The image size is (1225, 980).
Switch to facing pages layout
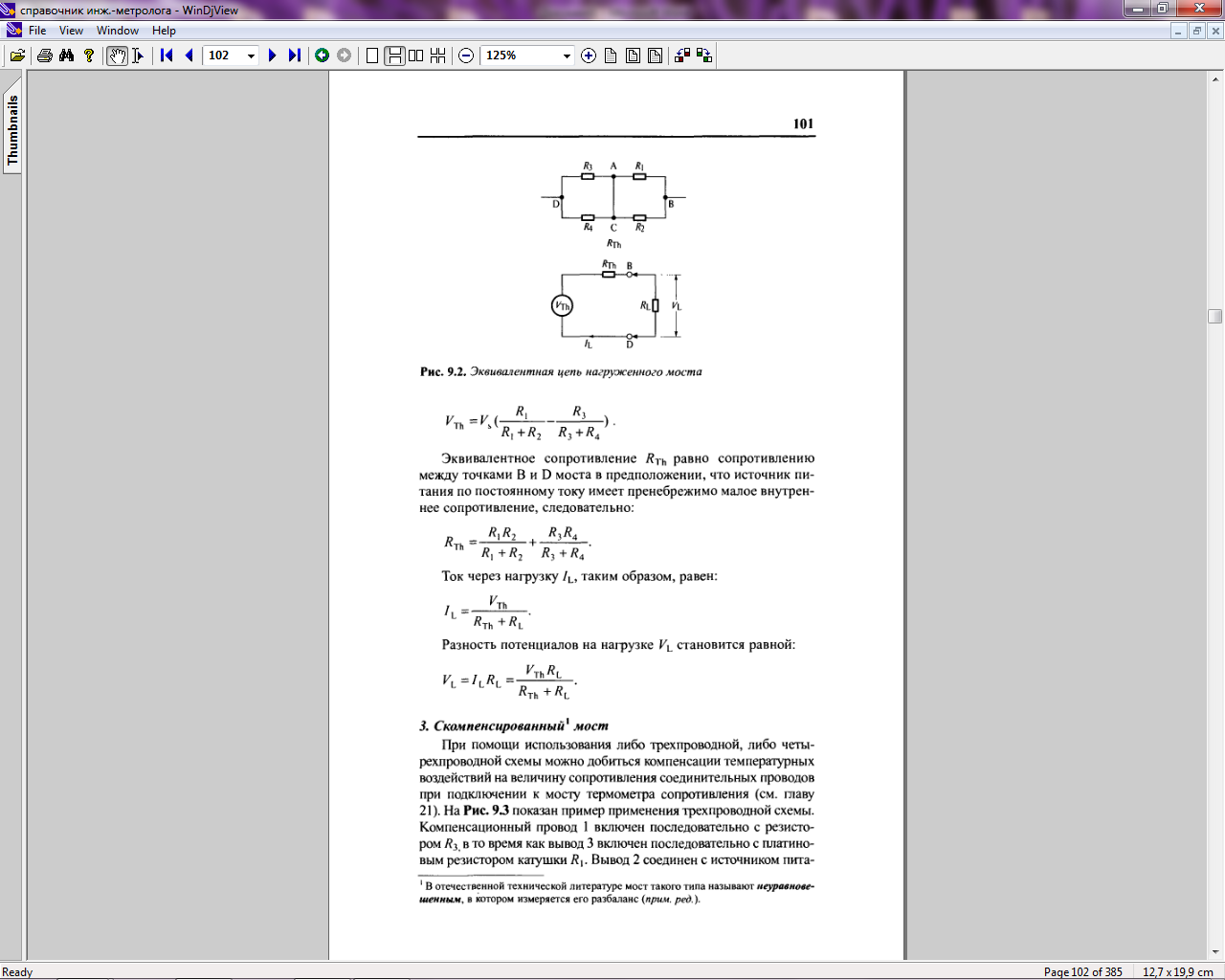[415, 56]
